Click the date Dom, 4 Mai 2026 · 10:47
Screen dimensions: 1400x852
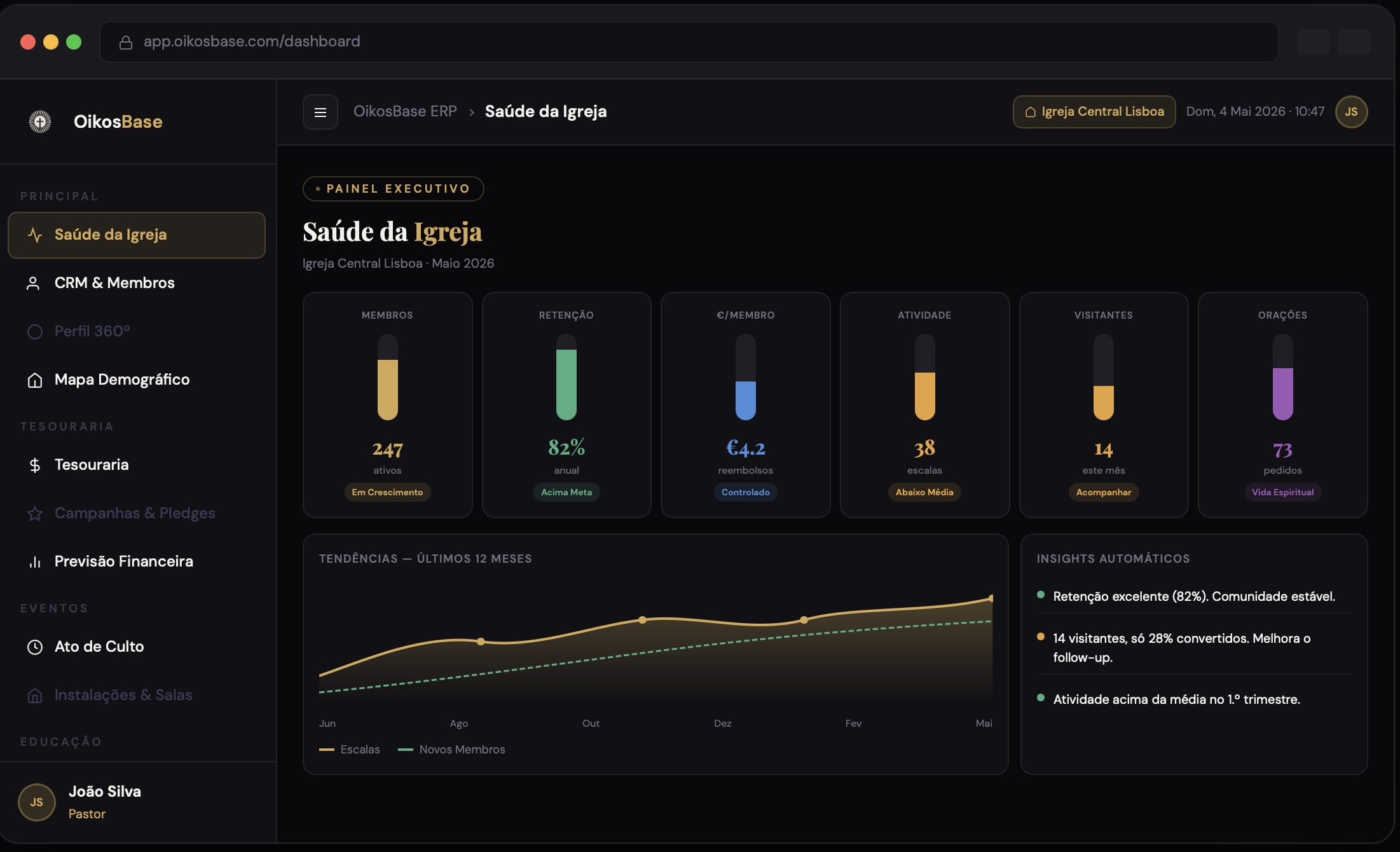click(x=1255, y=112)
